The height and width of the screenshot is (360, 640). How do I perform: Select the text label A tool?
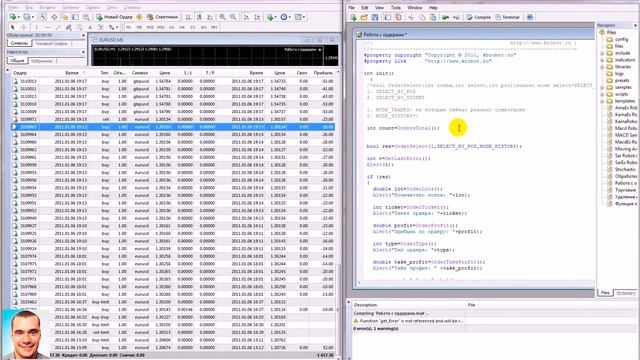[x=90, y=27]
